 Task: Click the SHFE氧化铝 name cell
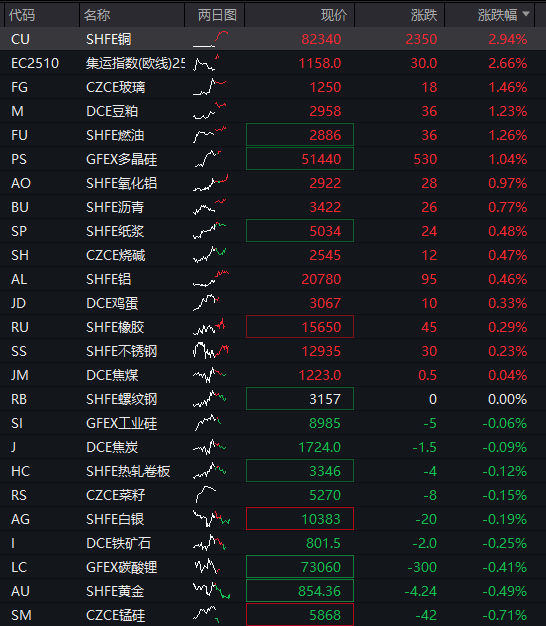(x=122, y=183)
